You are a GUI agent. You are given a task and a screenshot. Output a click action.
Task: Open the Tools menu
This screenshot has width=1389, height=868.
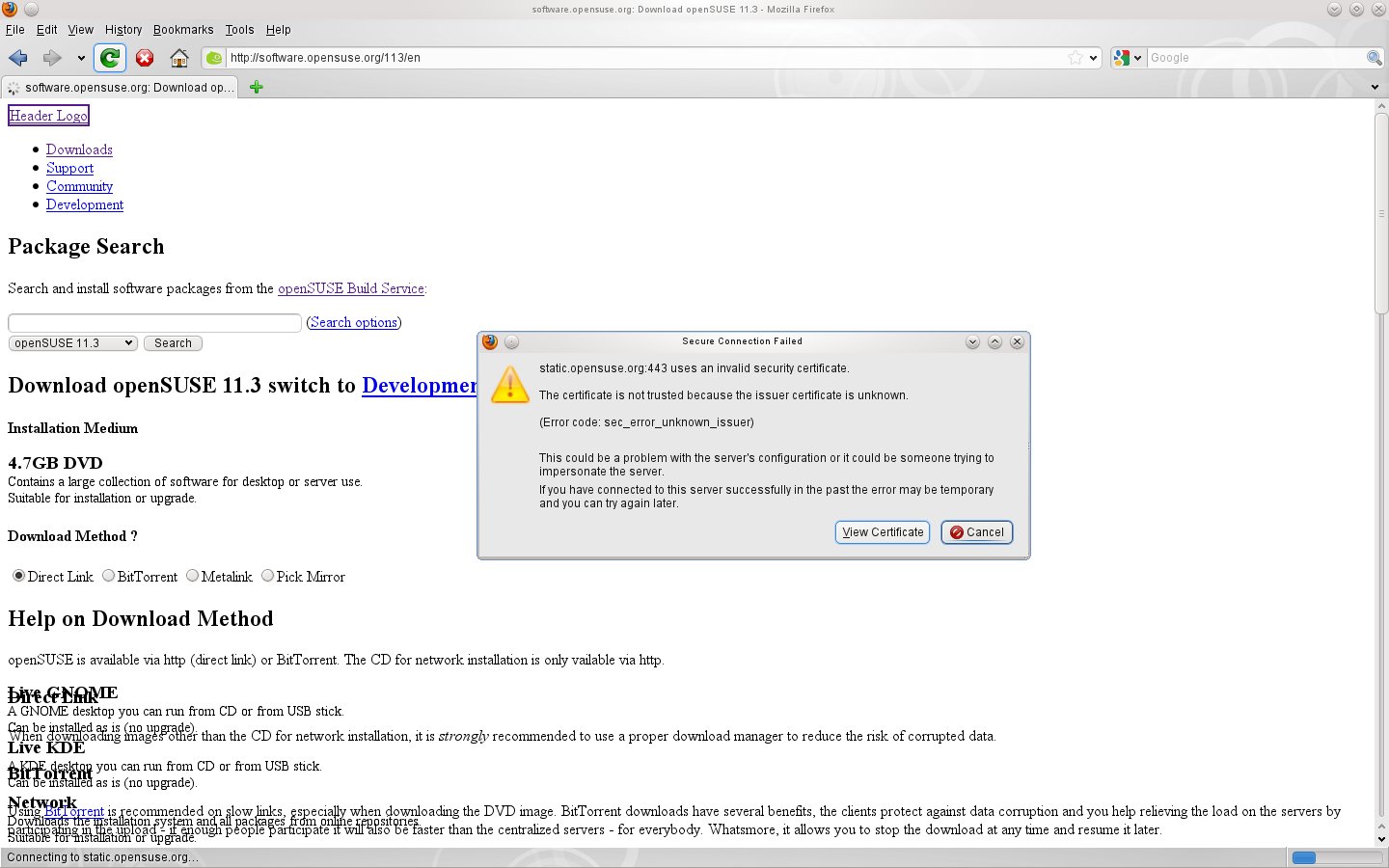pyautogui.click(x=239, y=30)
